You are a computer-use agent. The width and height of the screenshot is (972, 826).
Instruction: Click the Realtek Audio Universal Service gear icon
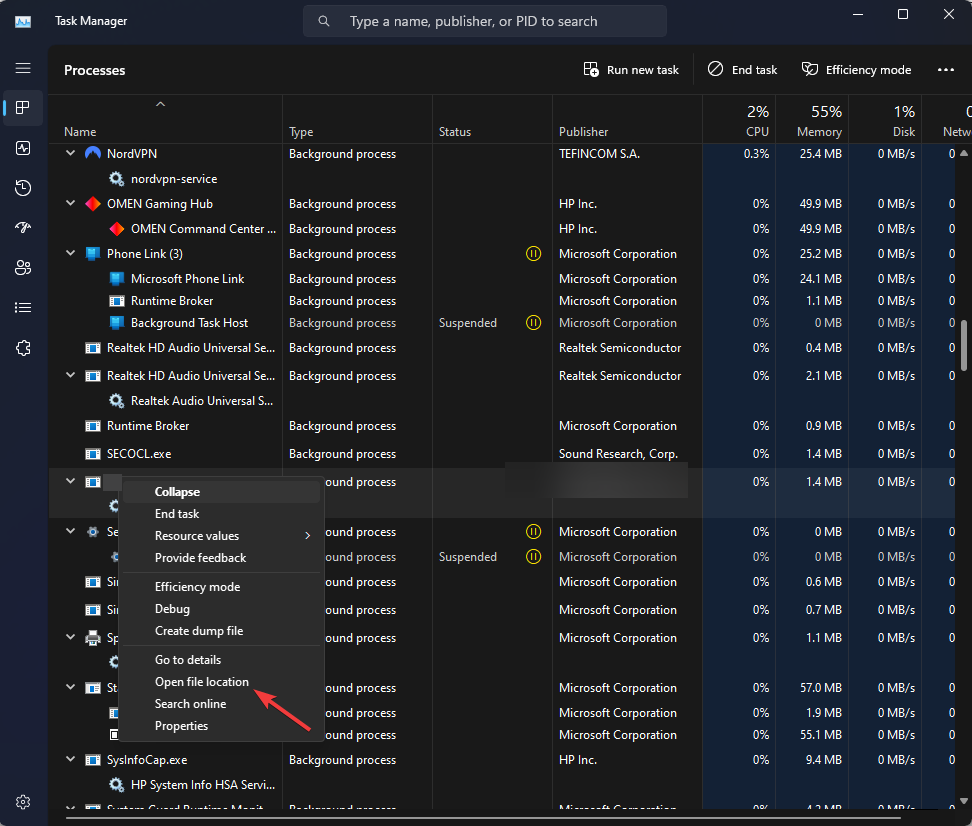point(116,401)
